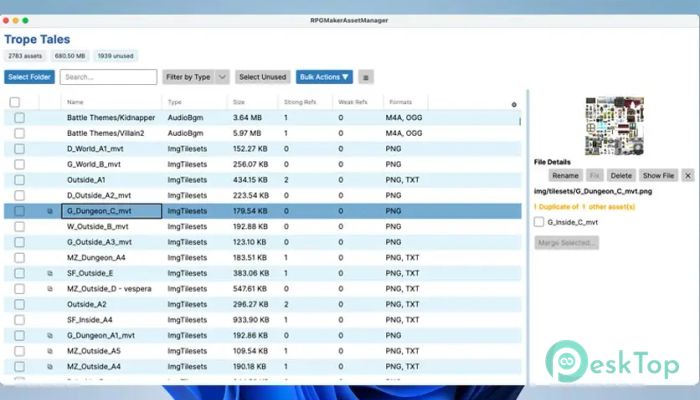Select the G_Outside_A3_mvt row name

(99, 242)
